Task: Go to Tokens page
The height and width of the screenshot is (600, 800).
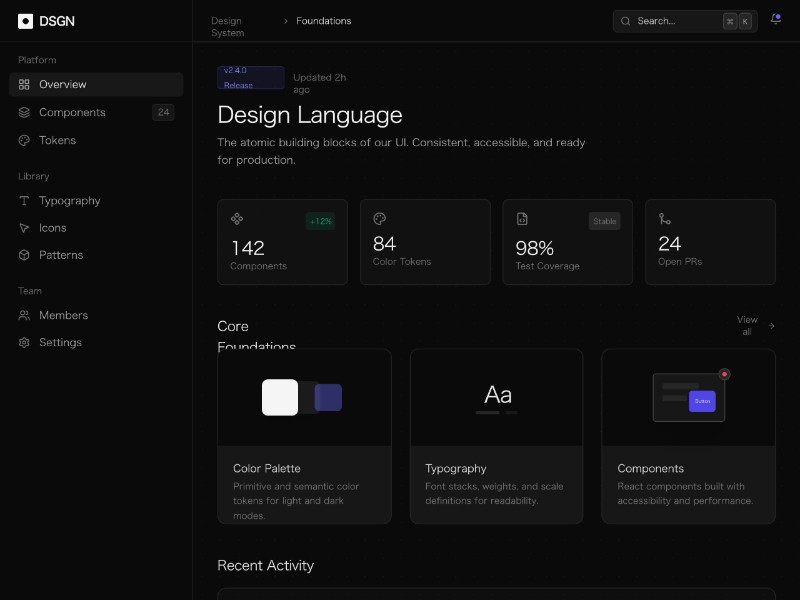Action: 57,141
